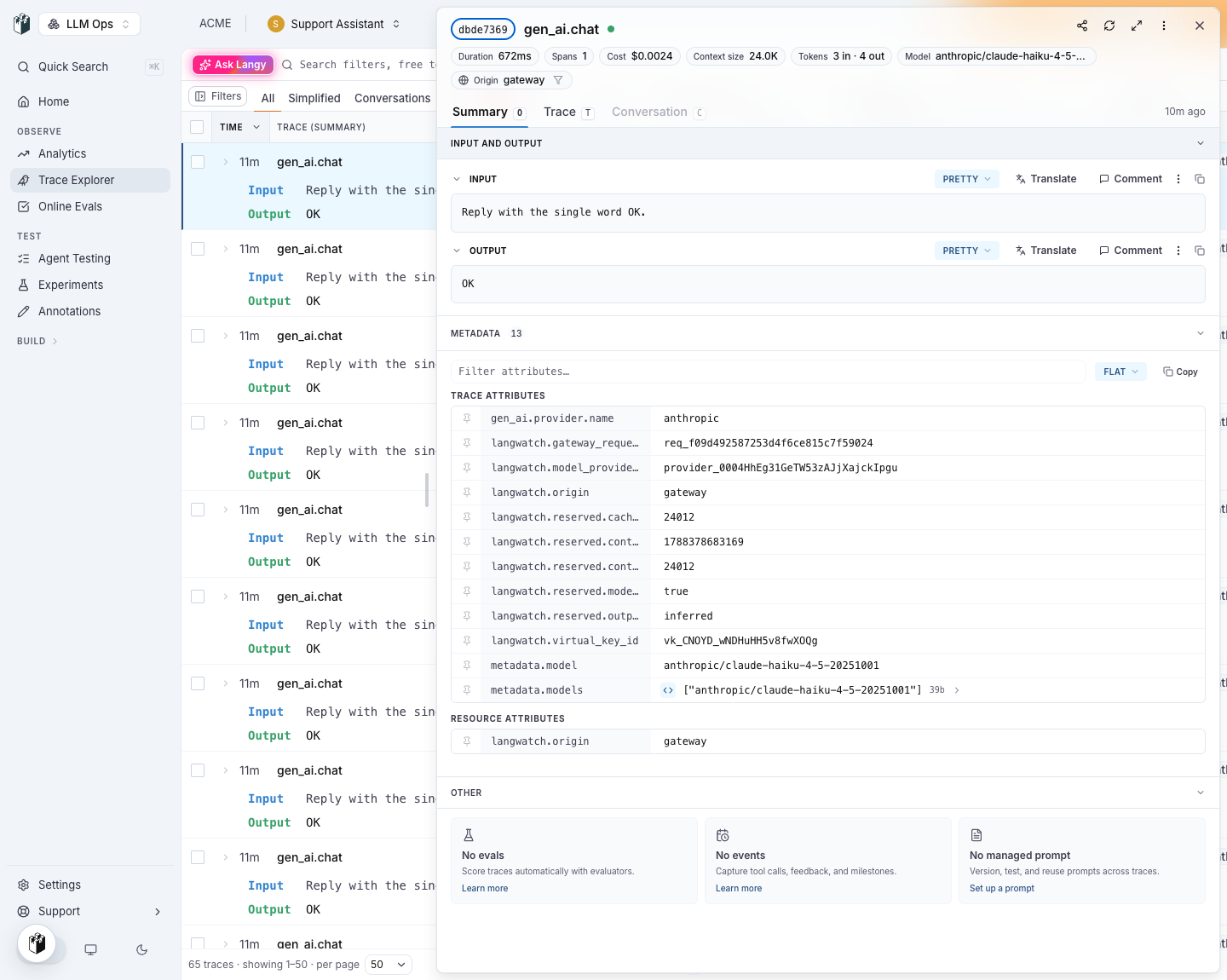The image size is (1227, 980).
Task: Click the Search filters text field
Action: tap(366, 65)
